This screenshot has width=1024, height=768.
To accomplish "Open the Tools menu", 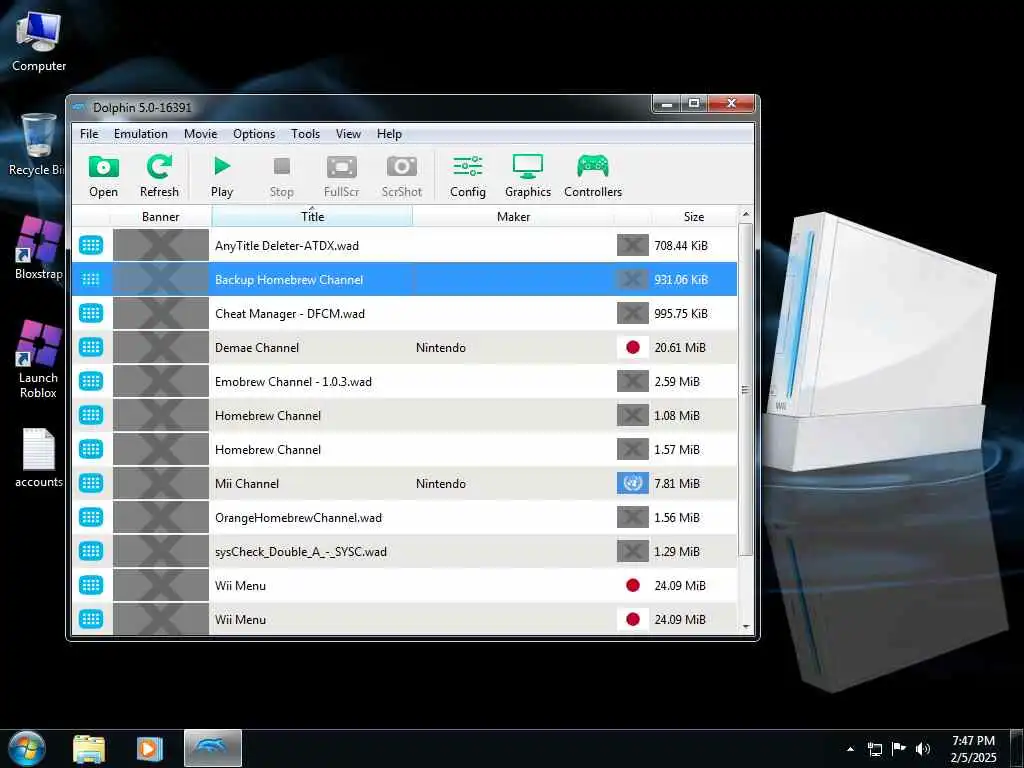I will [x=305, y=134].
